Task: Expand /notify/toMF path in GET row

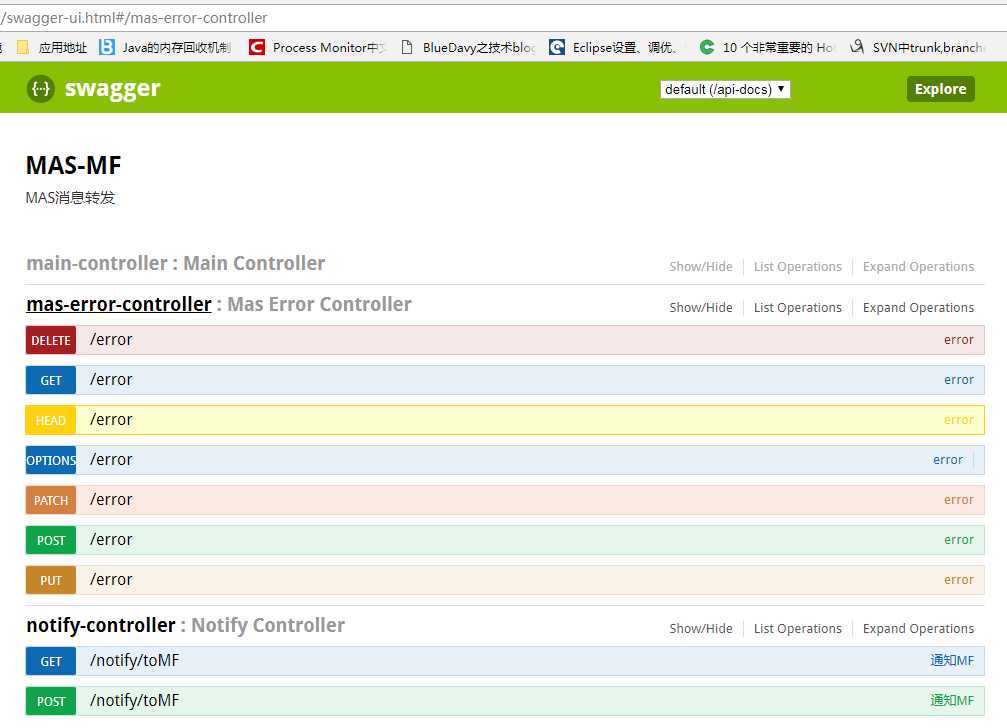Action: [134, 660]
